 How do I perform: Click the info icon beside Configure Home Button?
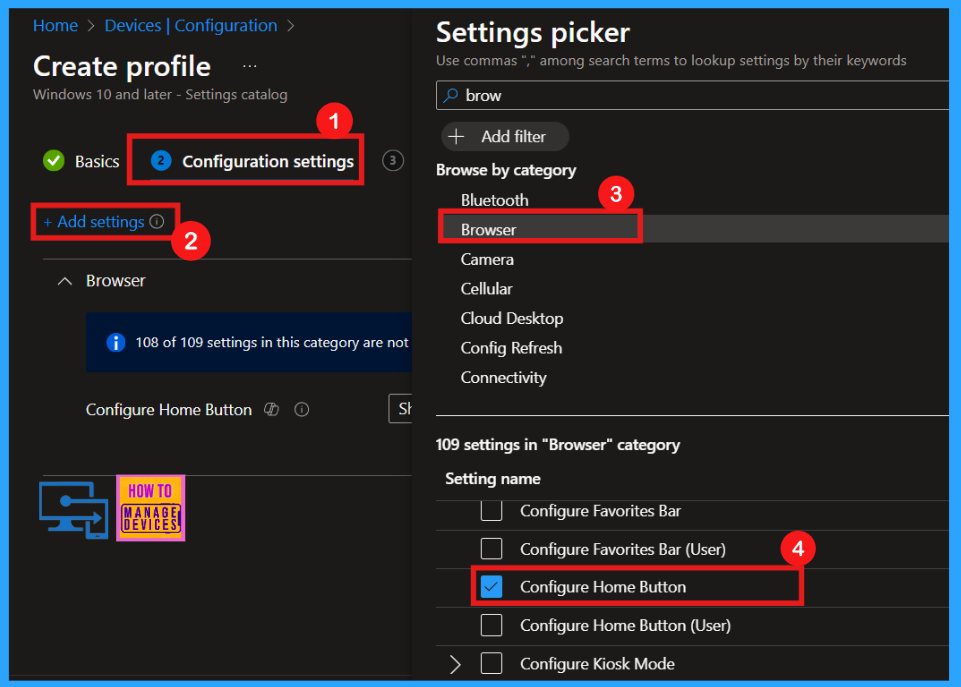[302, 409]
